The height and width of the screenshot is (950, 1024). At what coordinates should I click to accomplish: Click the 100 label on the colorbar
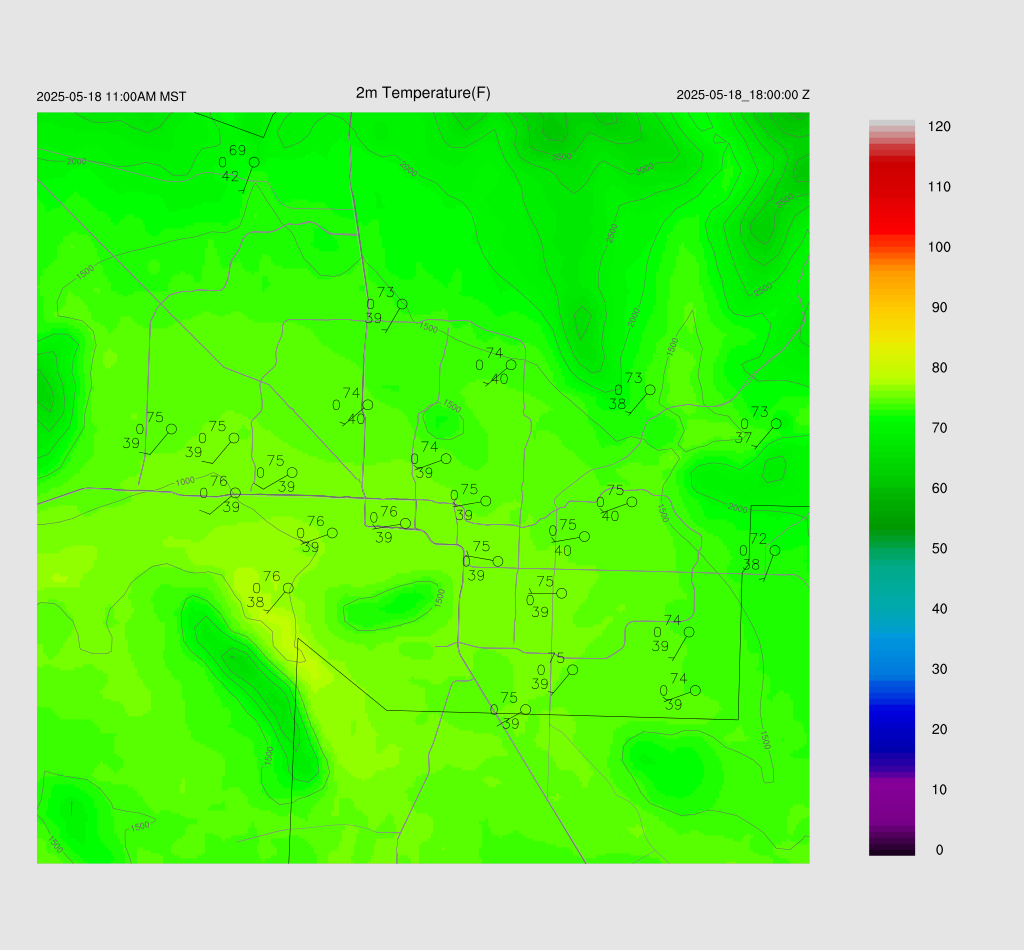[939, 247]
